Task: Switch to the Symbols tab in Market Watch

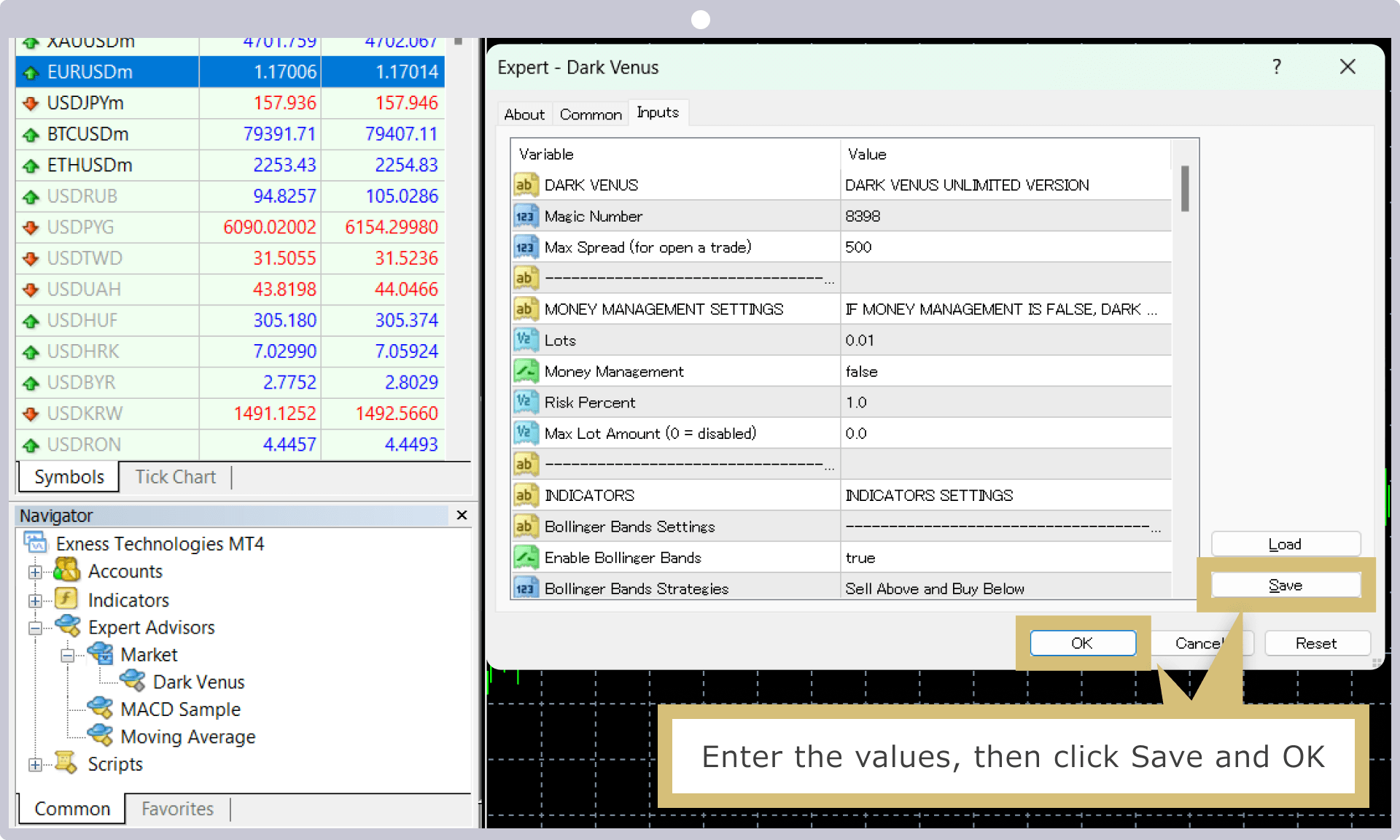Action: tap(69, 477)
